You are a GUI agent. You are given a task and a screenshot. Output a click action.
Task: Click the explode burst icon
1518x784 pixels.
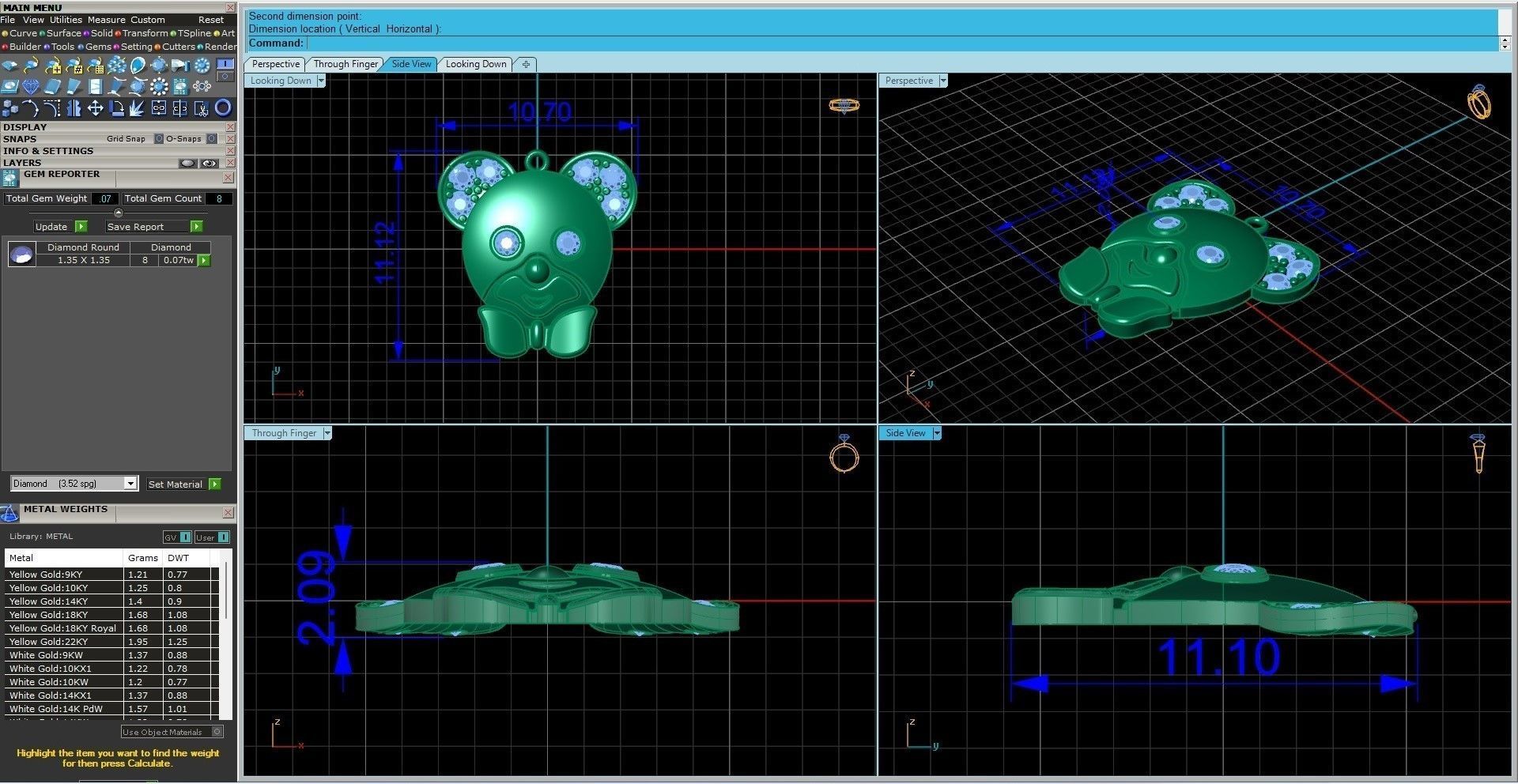pos(137,108)
